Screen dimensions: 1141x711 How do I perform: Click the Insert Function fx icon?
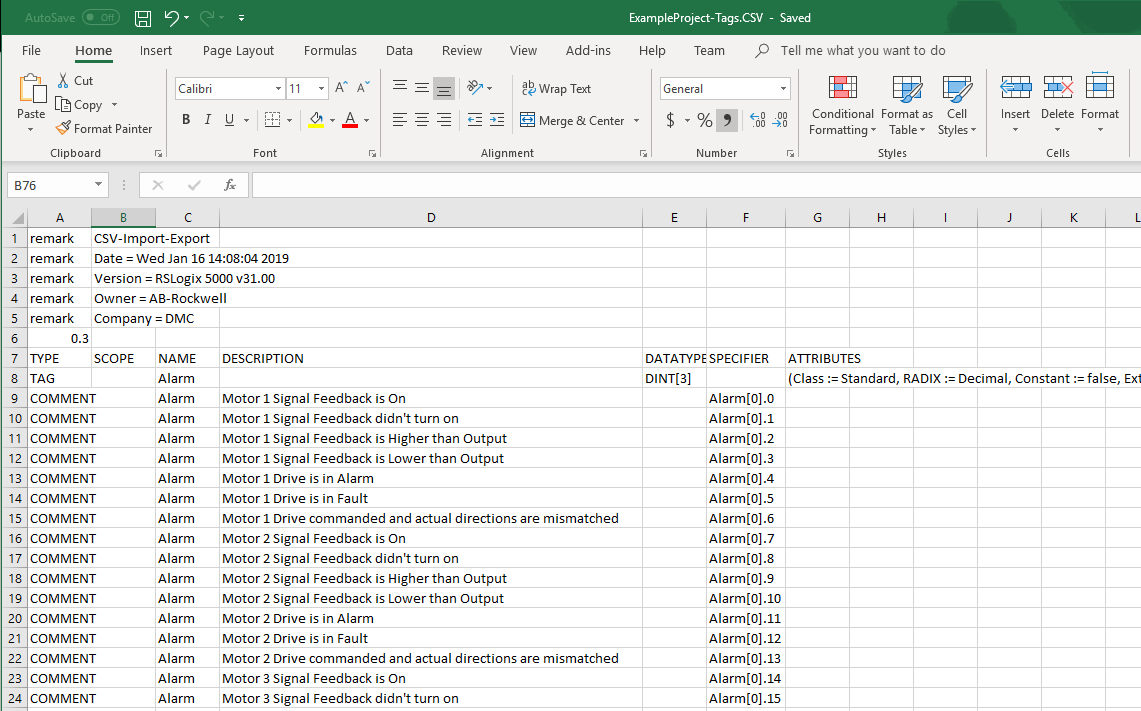pyautogui.click(x=230, y=186)
